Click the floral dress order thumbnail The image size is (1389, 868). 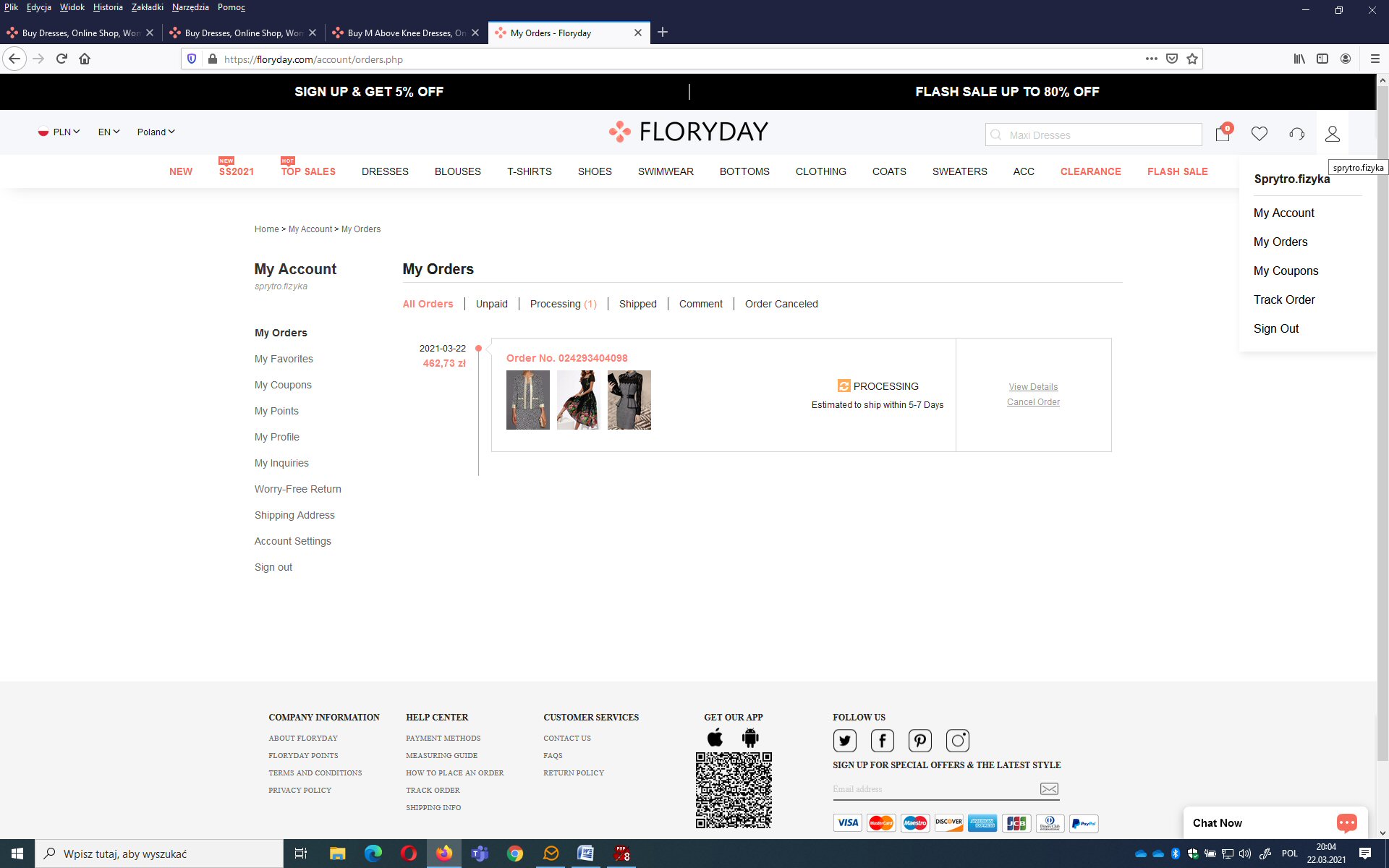pos(578,400)
